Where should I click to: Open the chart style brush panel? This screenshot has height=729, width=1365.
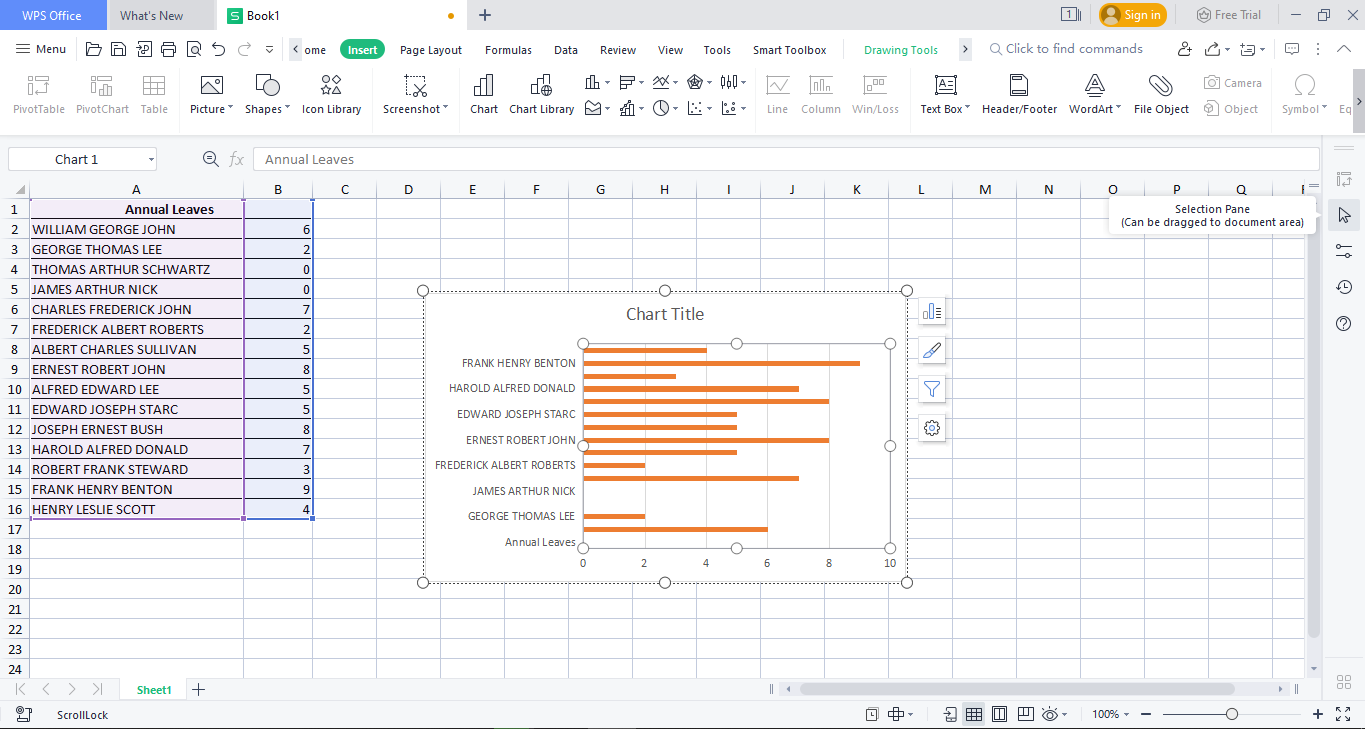[x=931, y=350]
